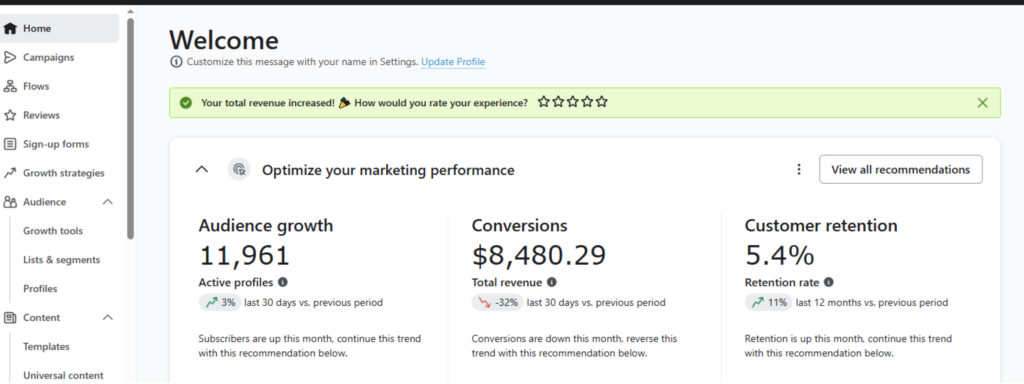The height and width of the screenshot is (384, 1024).
Task: Click the party popper emoji in banner
Action: (345, 103)
